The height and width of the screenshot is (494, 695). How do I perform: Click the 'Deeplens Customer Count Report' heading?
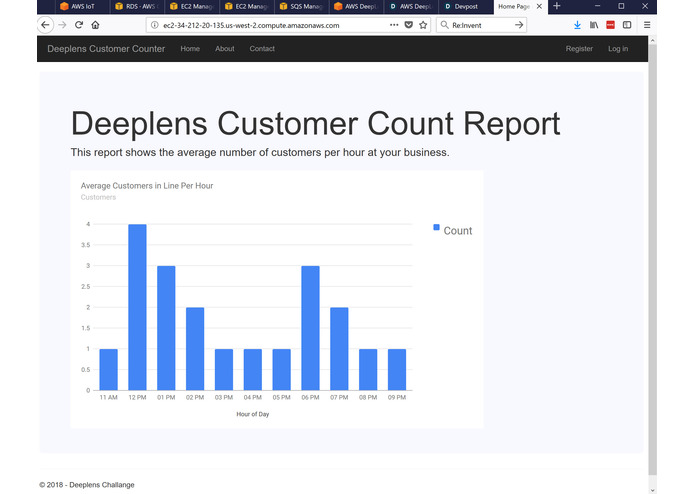(x=316, y=124)
